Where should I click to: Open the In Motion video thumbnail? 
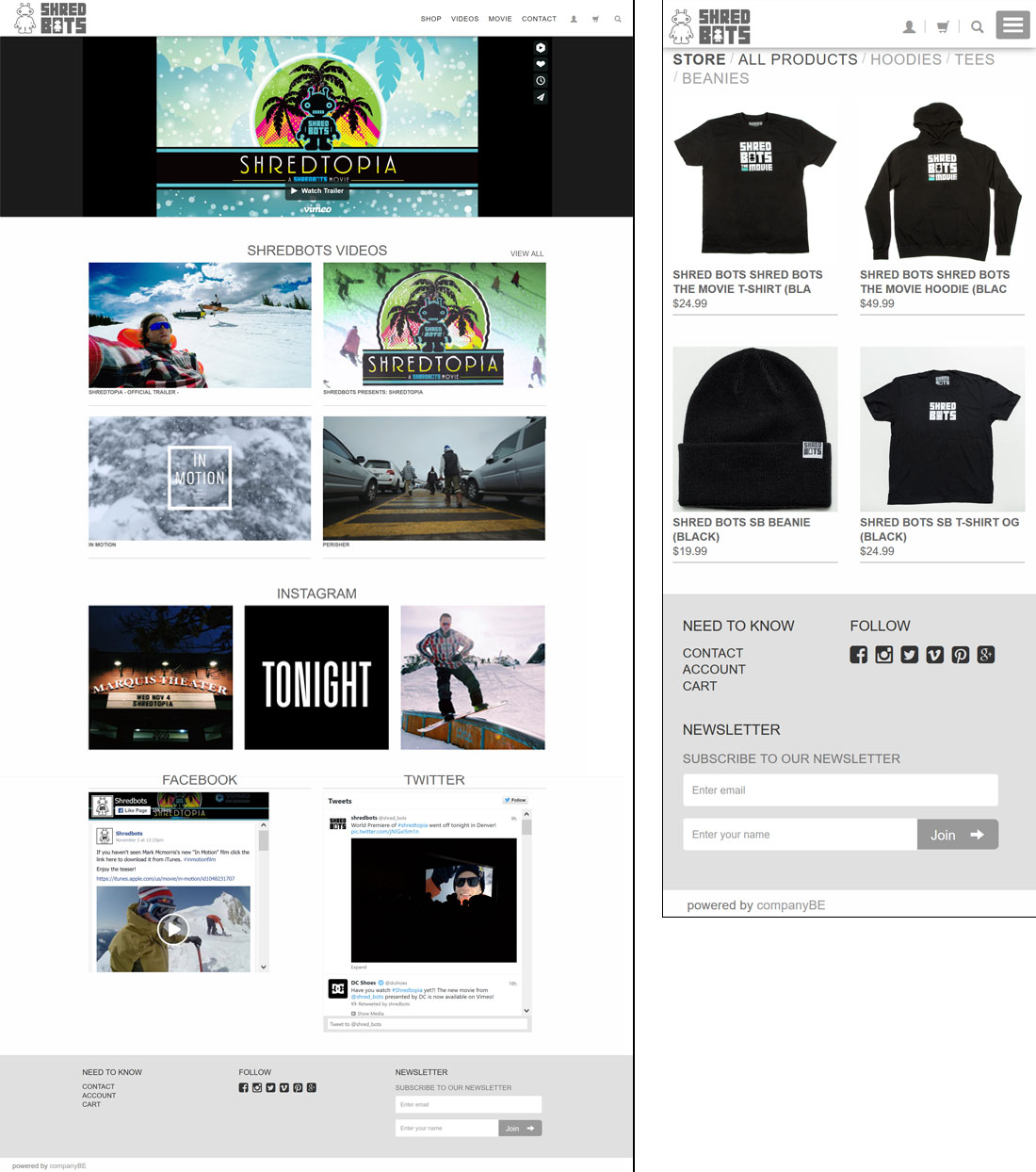(200, 479)
